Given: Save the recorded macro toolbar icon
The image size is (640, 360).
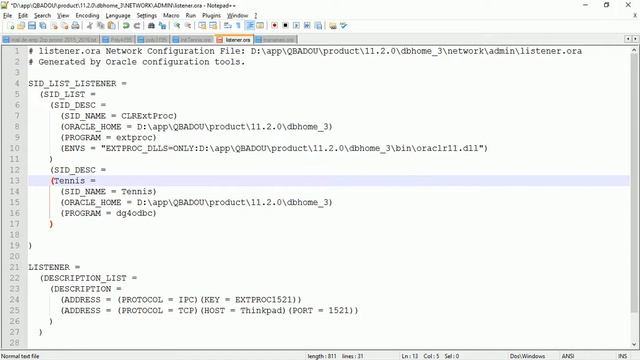Looking at the screenshot, I should click(318, 26).
